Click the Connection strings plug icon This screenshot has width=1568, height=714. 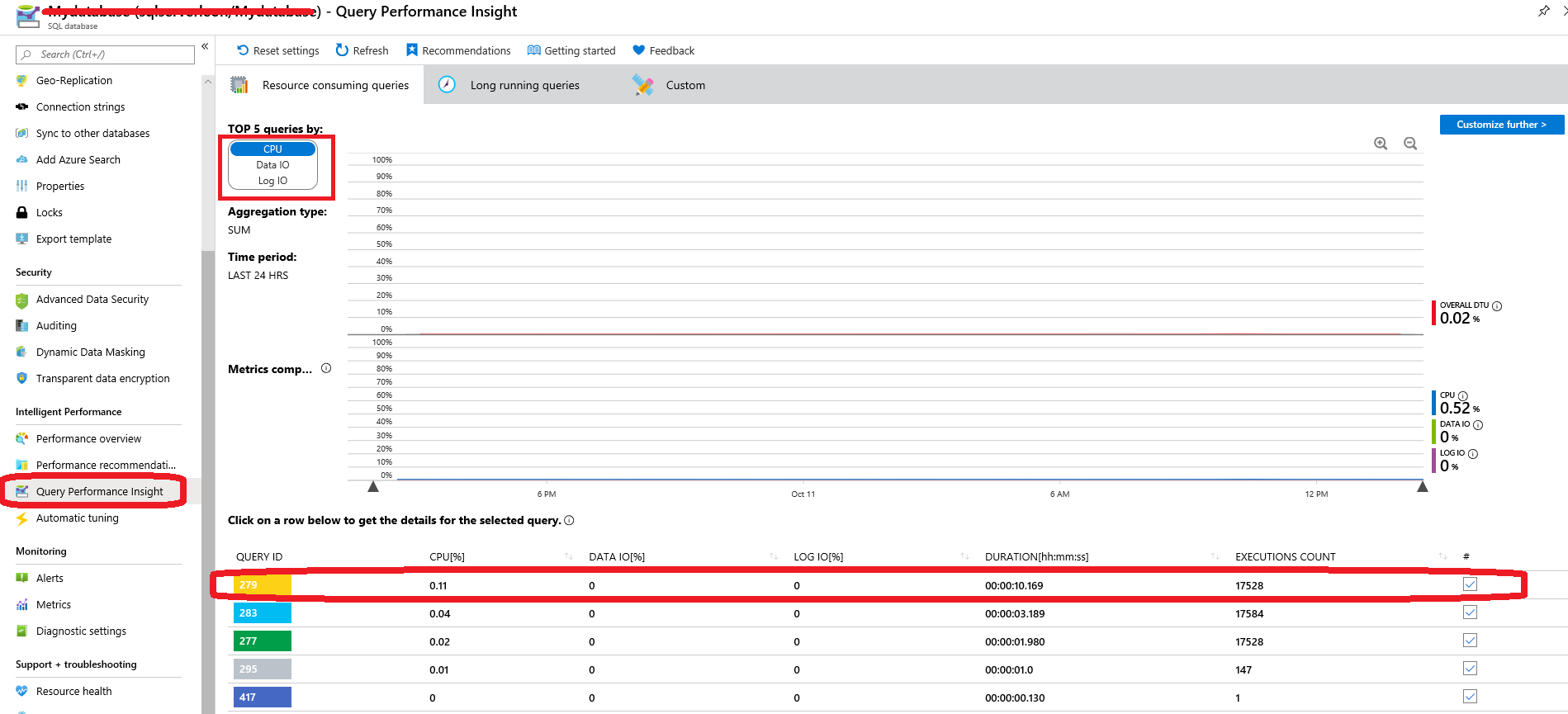[22, 106]
